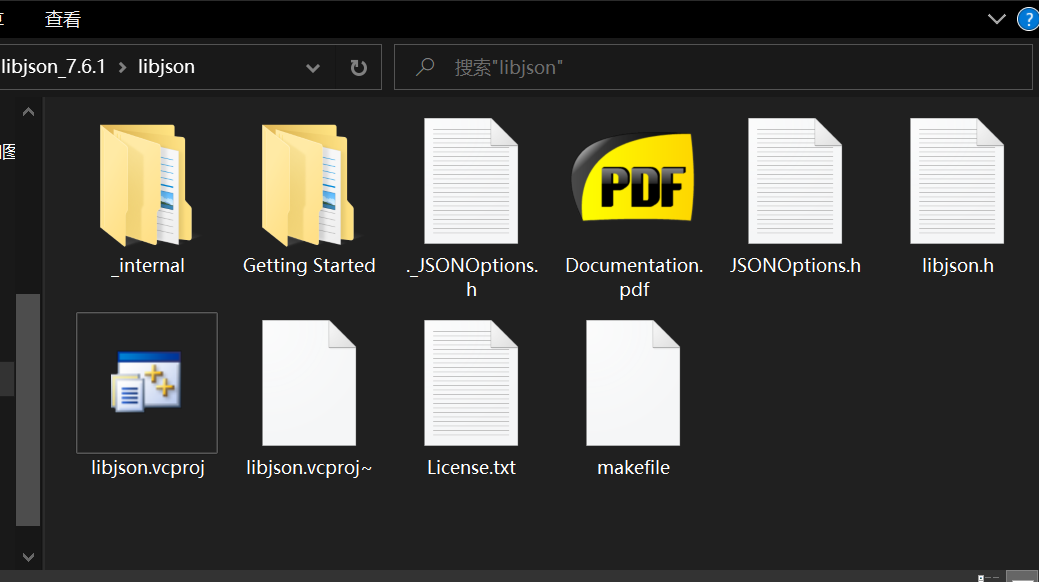The image size is (1039, 582).
Task: Select the libjson.vcproj~ backup file
Action: pos(309,383)
